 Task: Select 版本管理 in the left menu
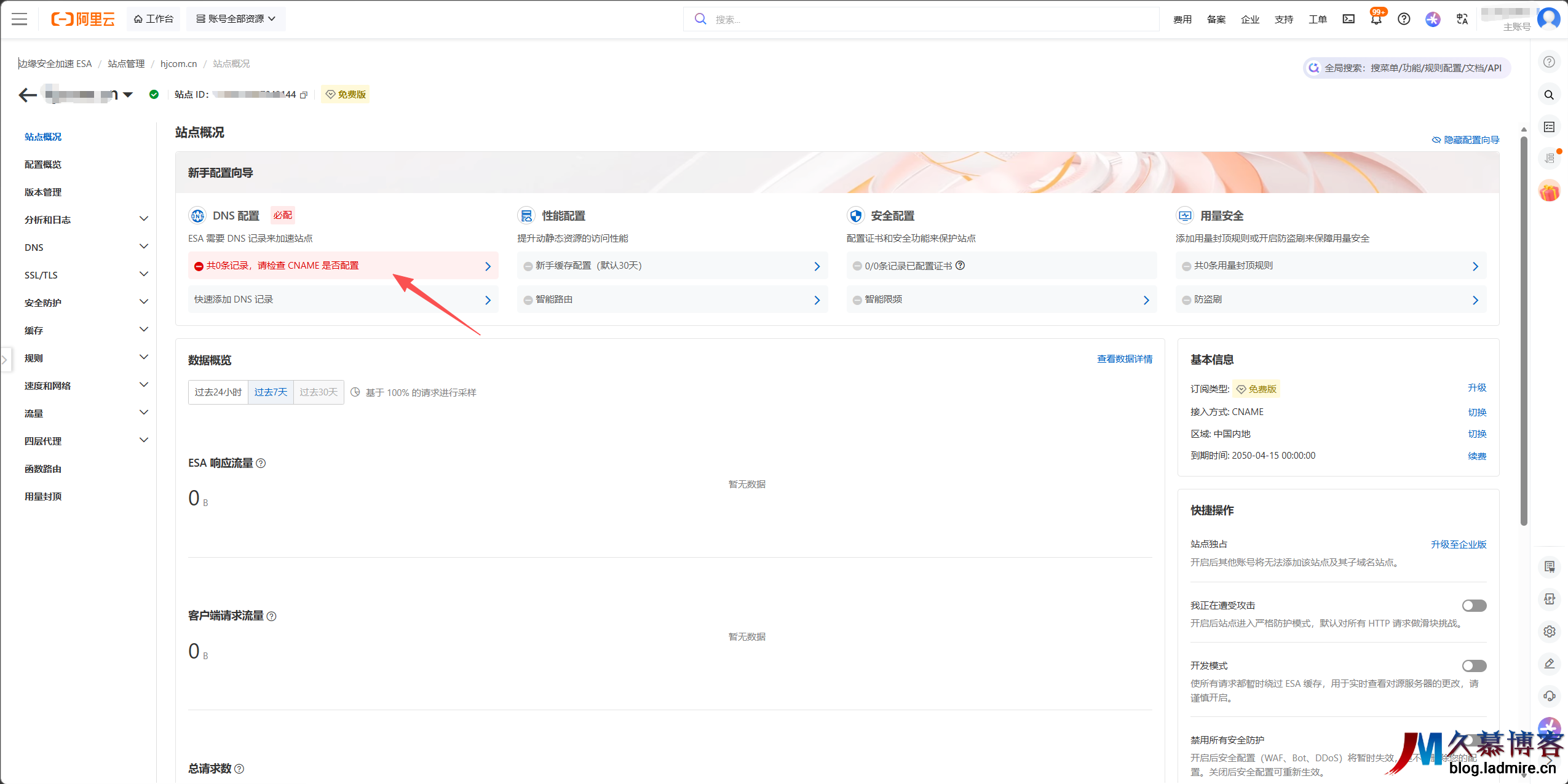point(43,192)
